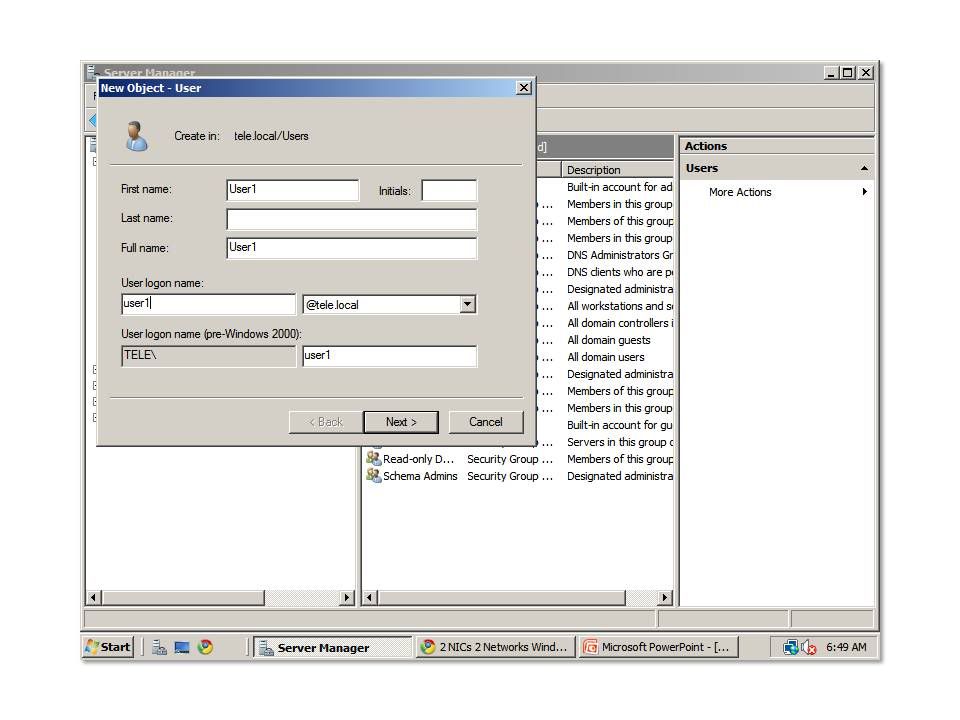Click the Initials text field

448,190
